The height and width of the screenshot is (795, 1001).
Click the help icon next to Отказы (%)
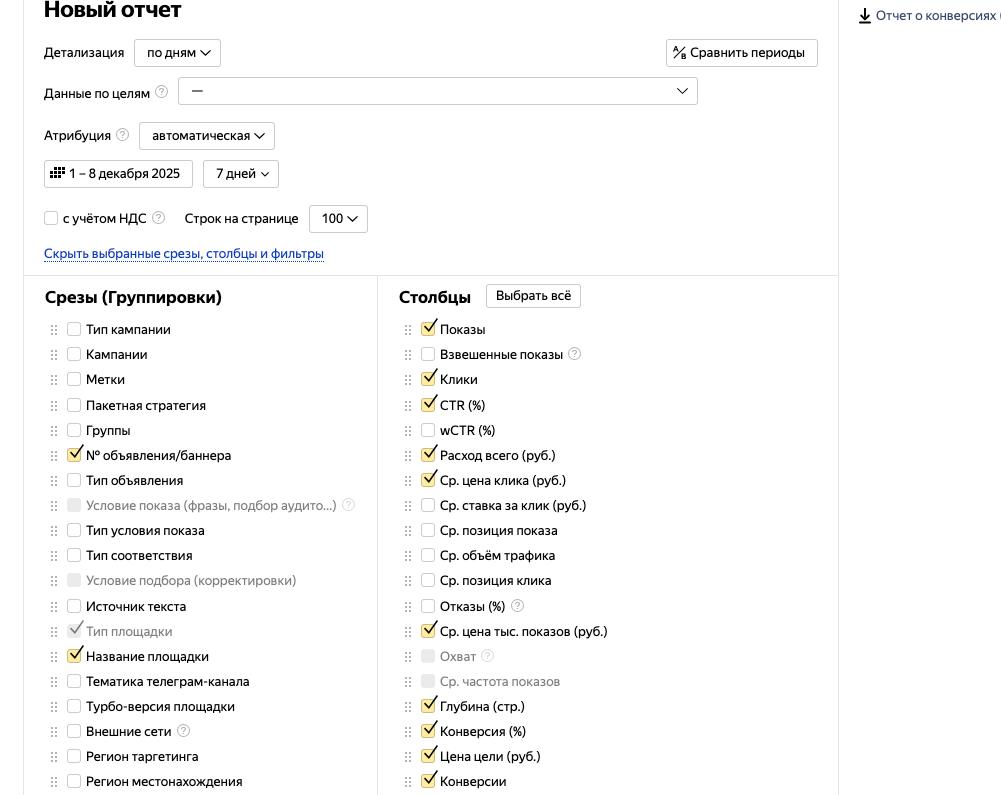tap(517, 606)
